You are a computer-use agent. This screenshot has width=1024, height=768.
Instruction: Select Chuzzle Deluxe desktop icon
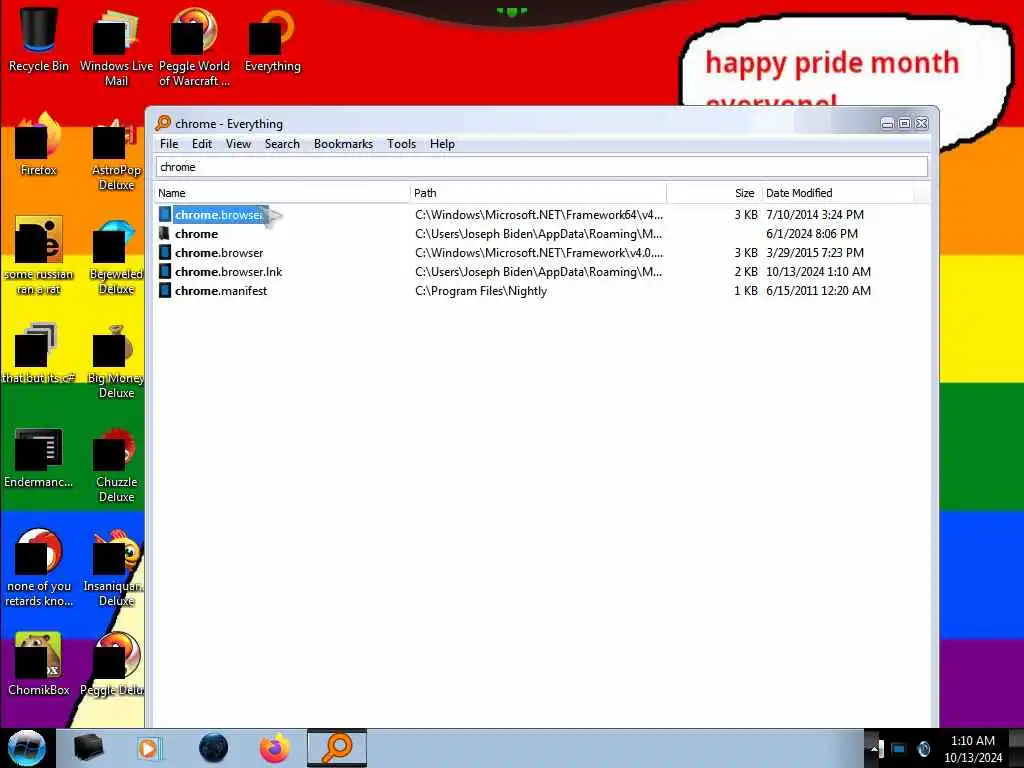116,464
